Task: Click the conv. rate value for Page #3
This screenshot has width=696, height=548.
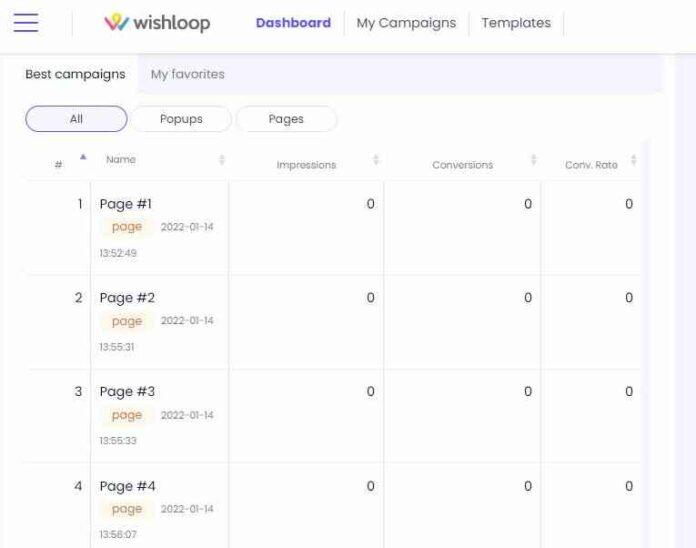Action: point(629,392)
